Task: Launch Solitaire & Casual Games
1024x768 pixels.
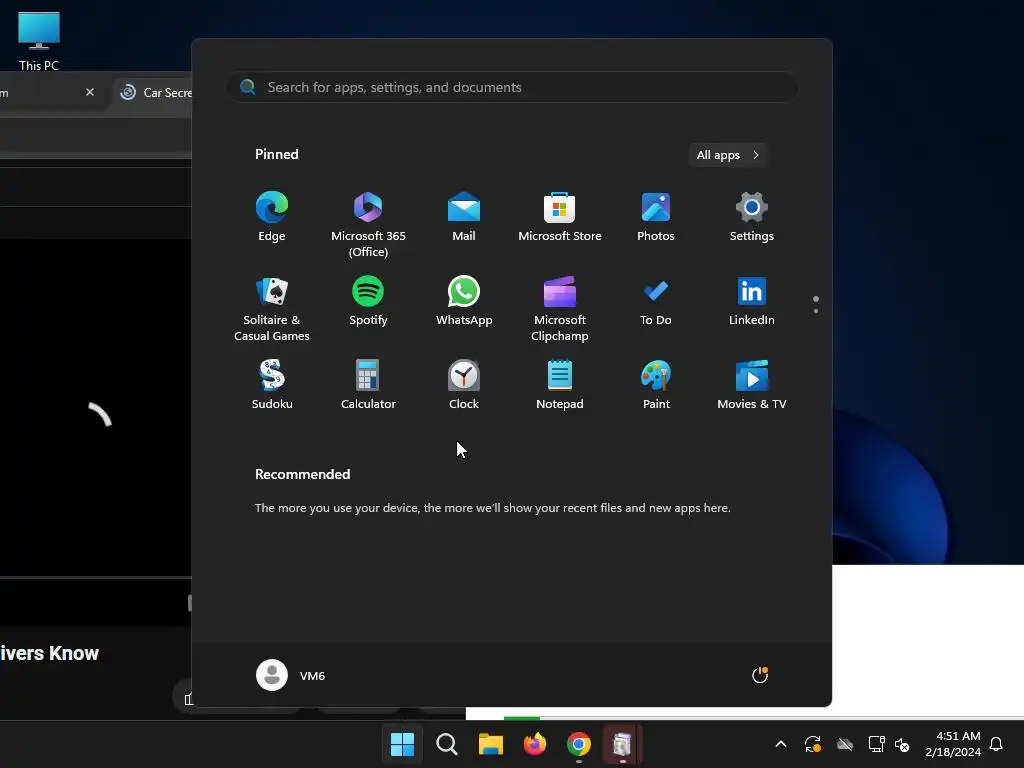Action: click(272, 309)
